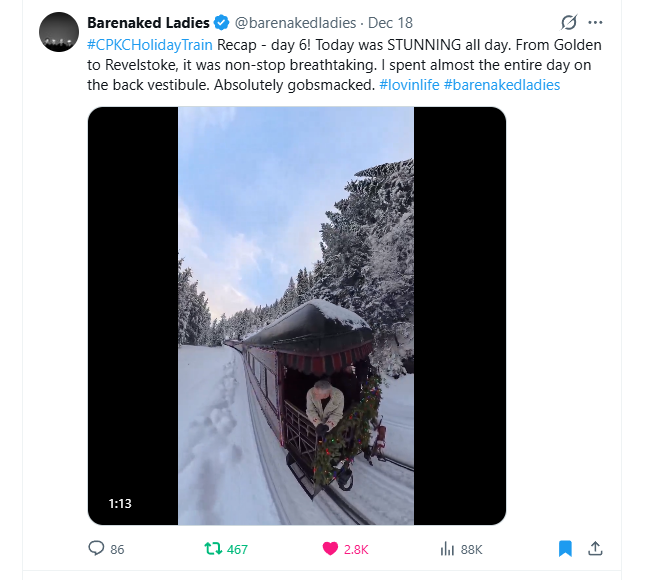Click the 88K views count
The width and height of the screenshot is (649, 580).
tap(471, 549)
